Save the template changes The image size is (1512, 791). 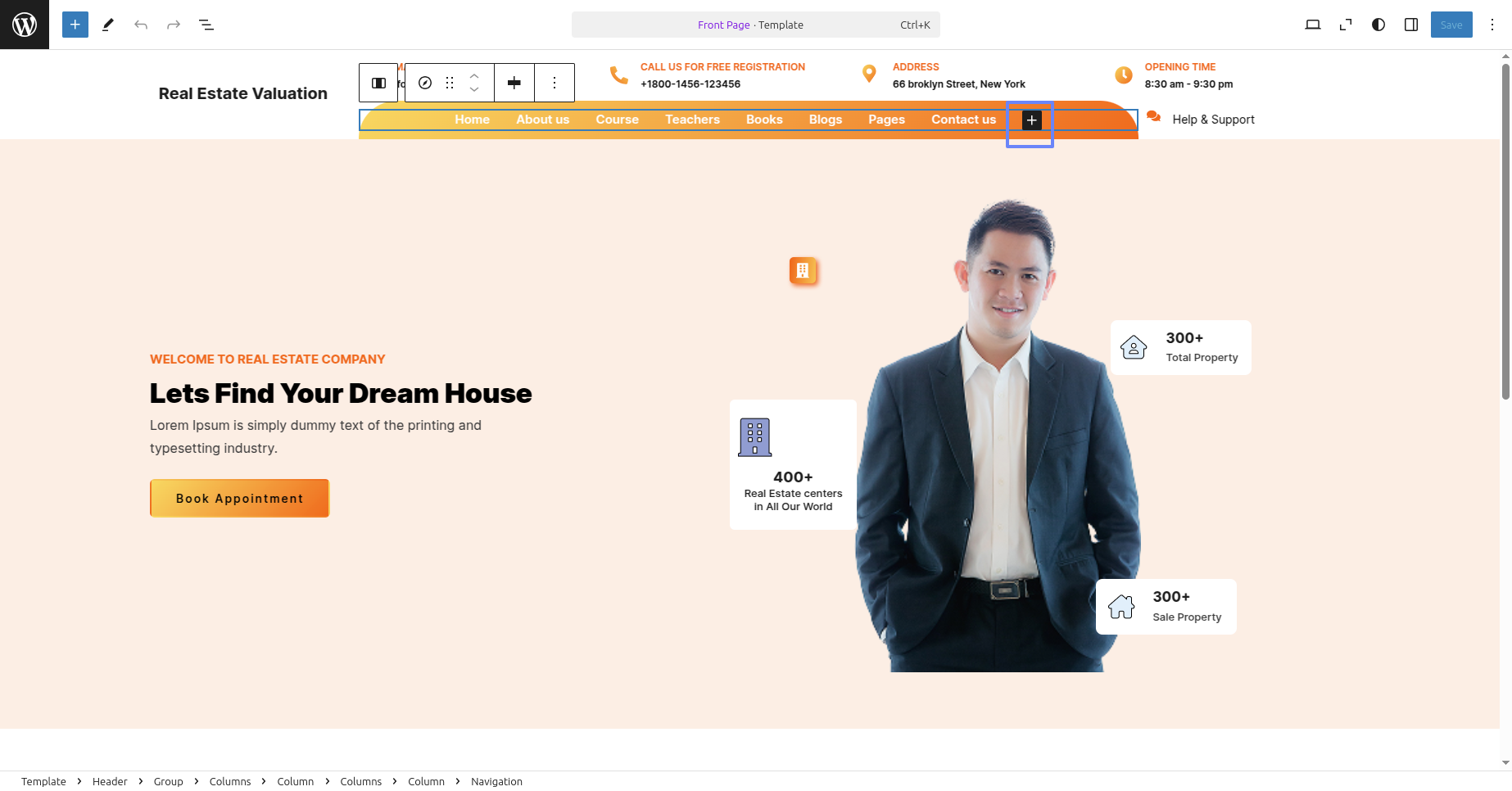click(x=1451, y=25)
